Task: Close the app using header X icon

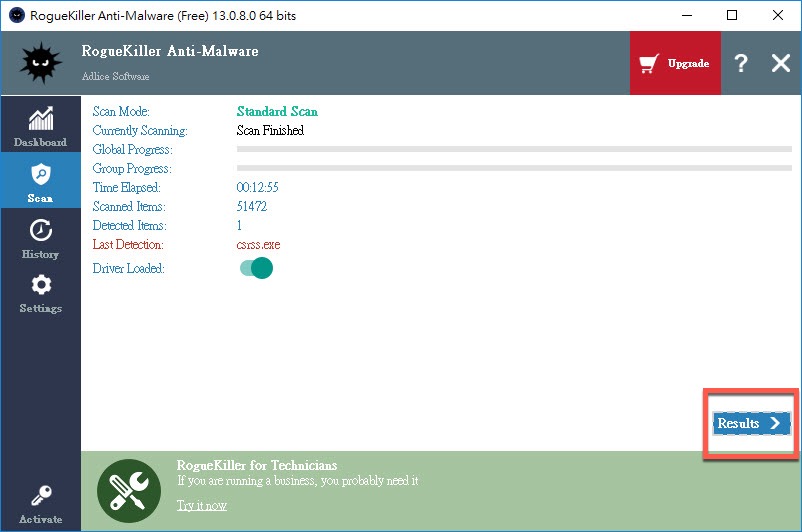Action: point(781,63)
